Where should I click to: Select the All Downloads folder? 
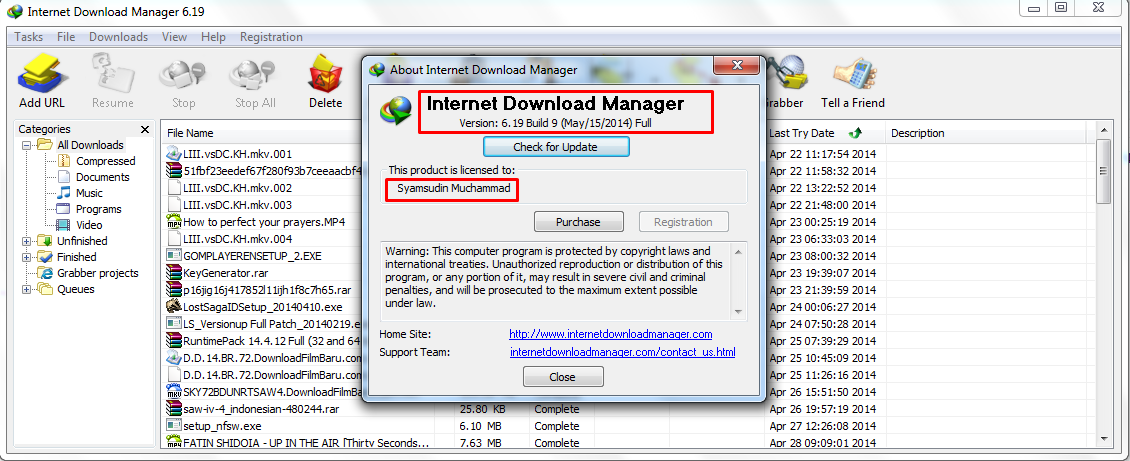[x=90, y=145]
